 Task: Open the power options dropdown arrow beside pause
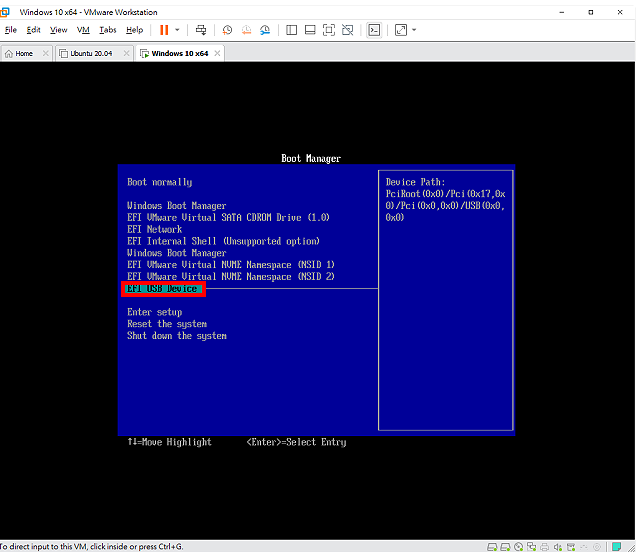coord(177,30)
